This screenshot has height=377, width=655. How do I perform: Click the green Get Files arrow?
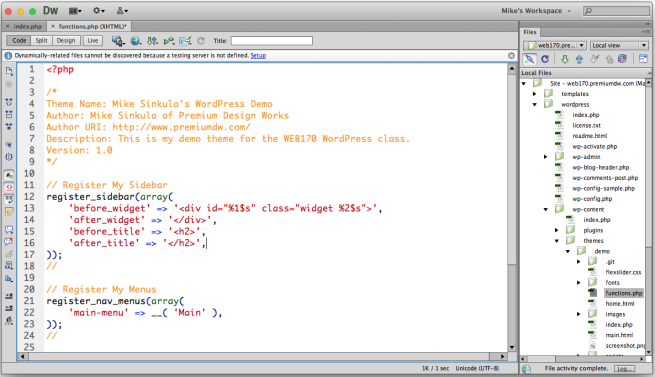[565, 59]
